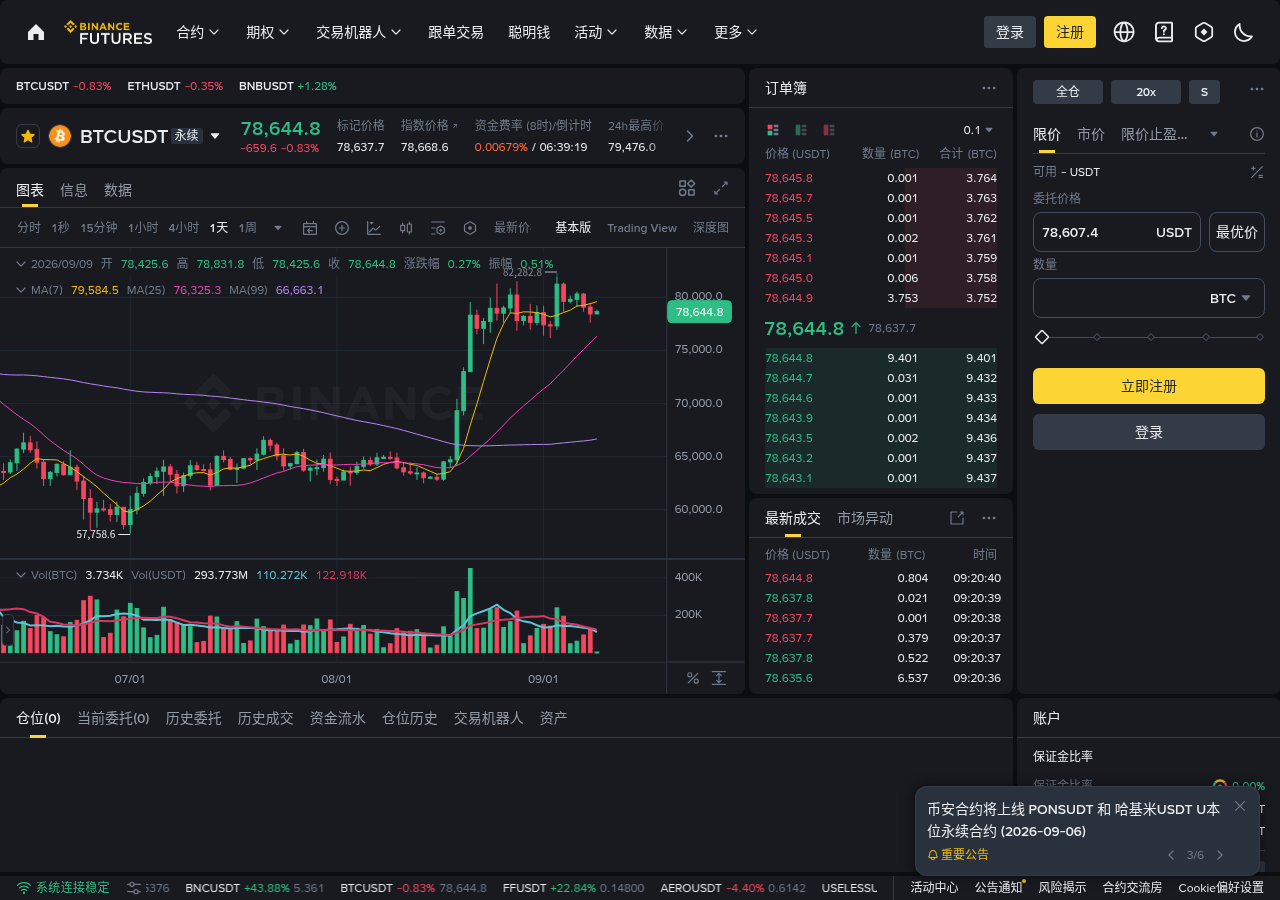Open the language globe icon
1280x900 pixels.
click(x=1124, y=32)
